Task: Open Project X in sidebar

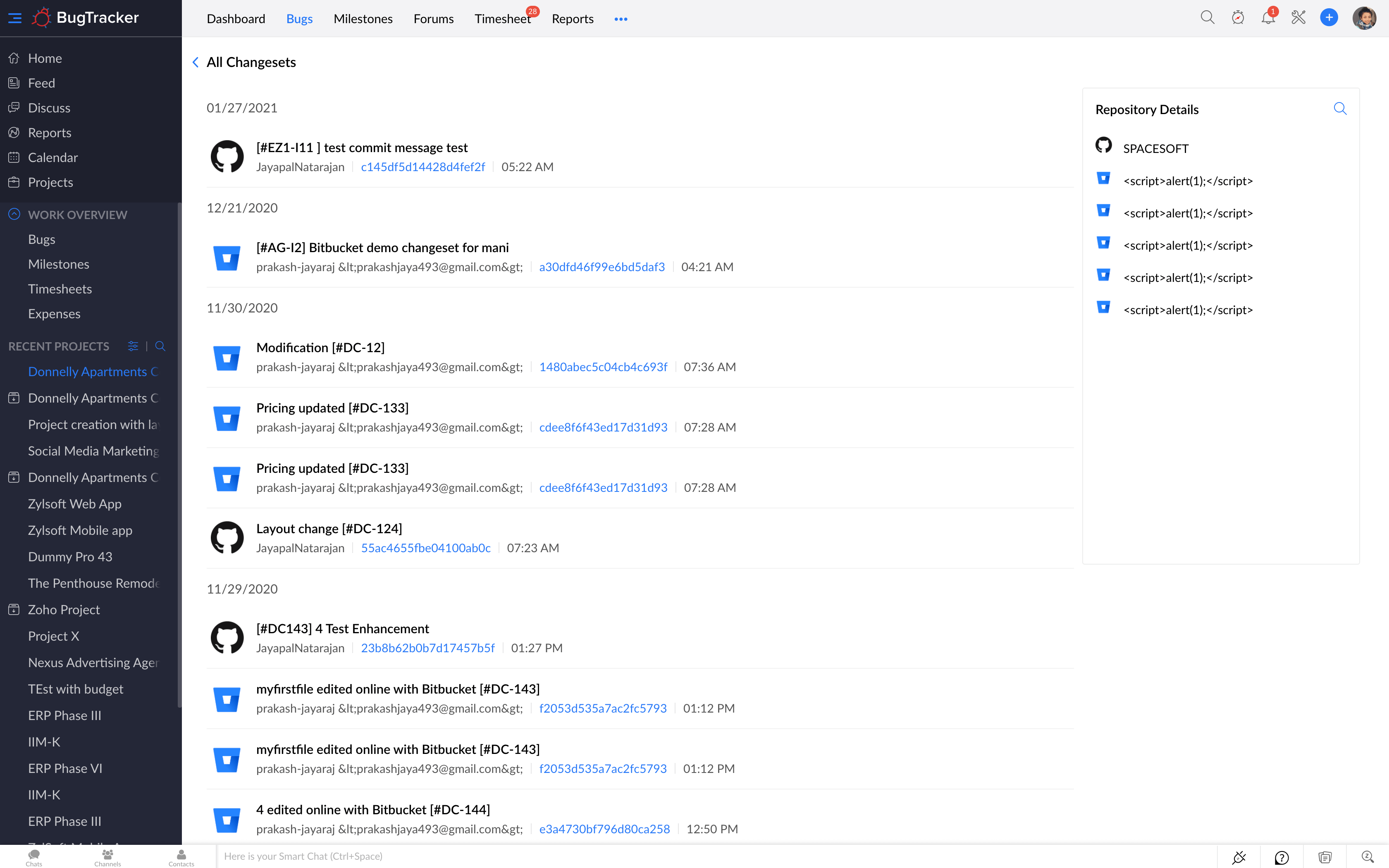Action: [53, 636]
